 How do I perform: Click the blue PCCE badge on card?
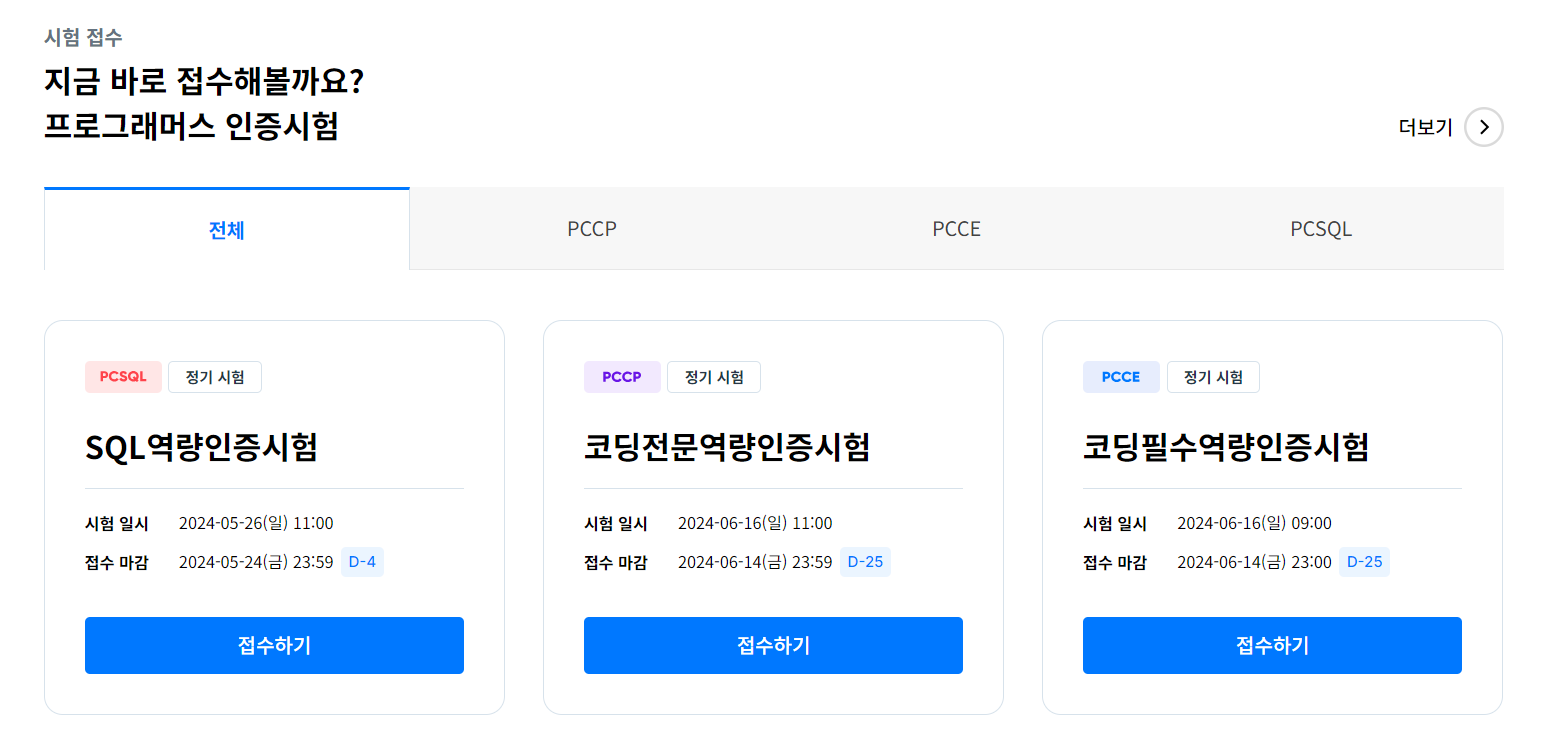(1121, 377)
